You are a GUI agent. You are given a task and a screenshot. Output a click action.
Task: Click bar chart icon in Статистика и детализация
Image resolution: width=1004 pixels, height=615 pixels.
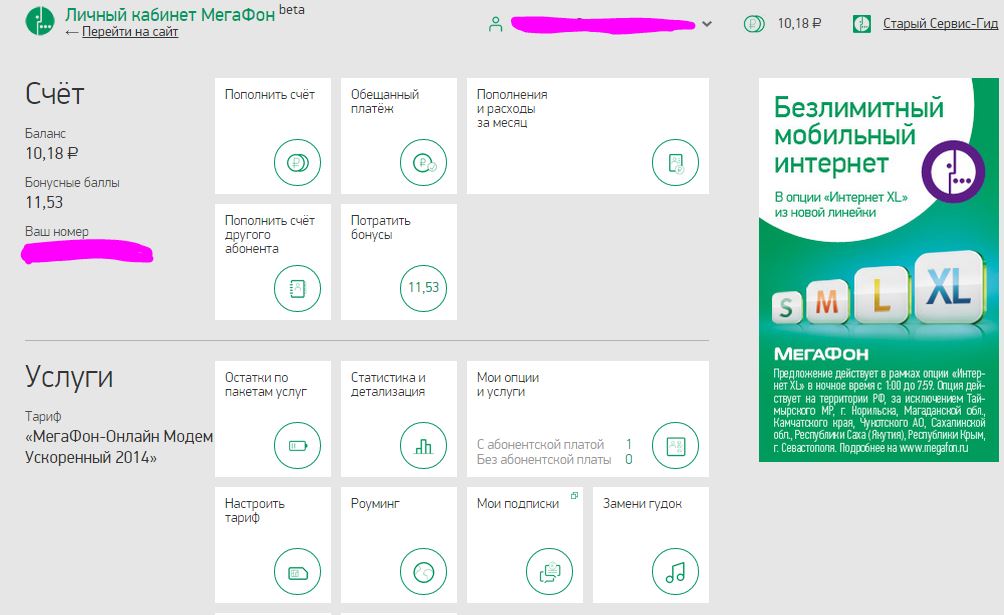pyautogui.click(x=424, y=445)
